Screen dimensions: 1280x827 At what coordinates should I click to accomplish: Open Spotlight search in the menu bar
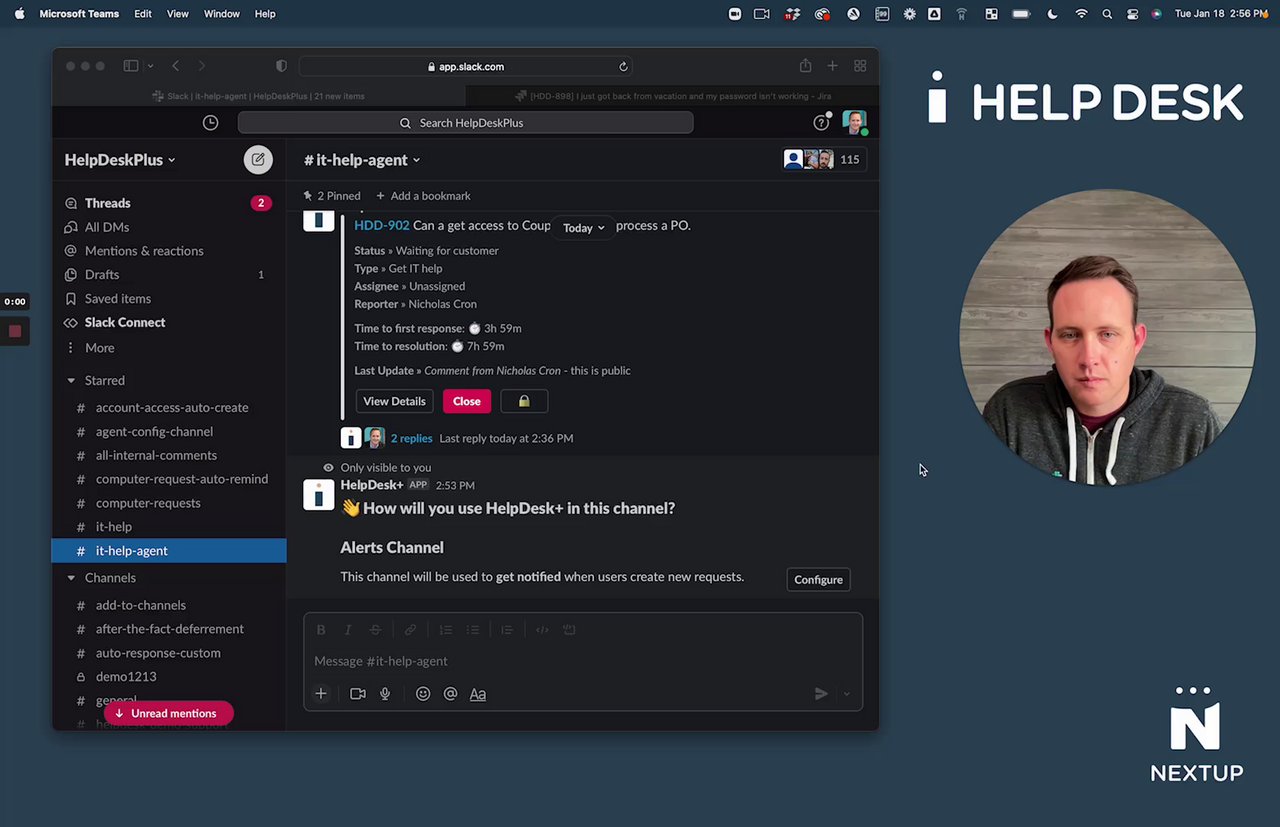[x=1107, y=14]
